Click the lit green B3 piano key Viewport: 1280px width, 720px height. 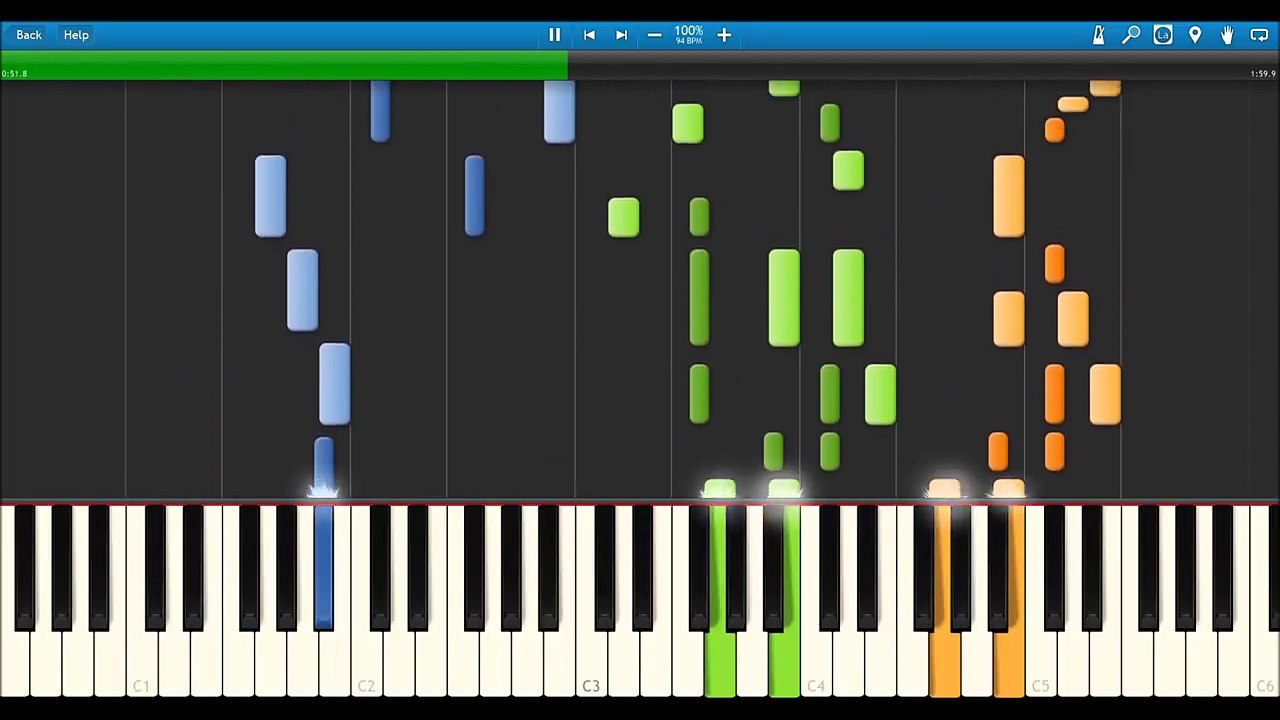point(784,660)
